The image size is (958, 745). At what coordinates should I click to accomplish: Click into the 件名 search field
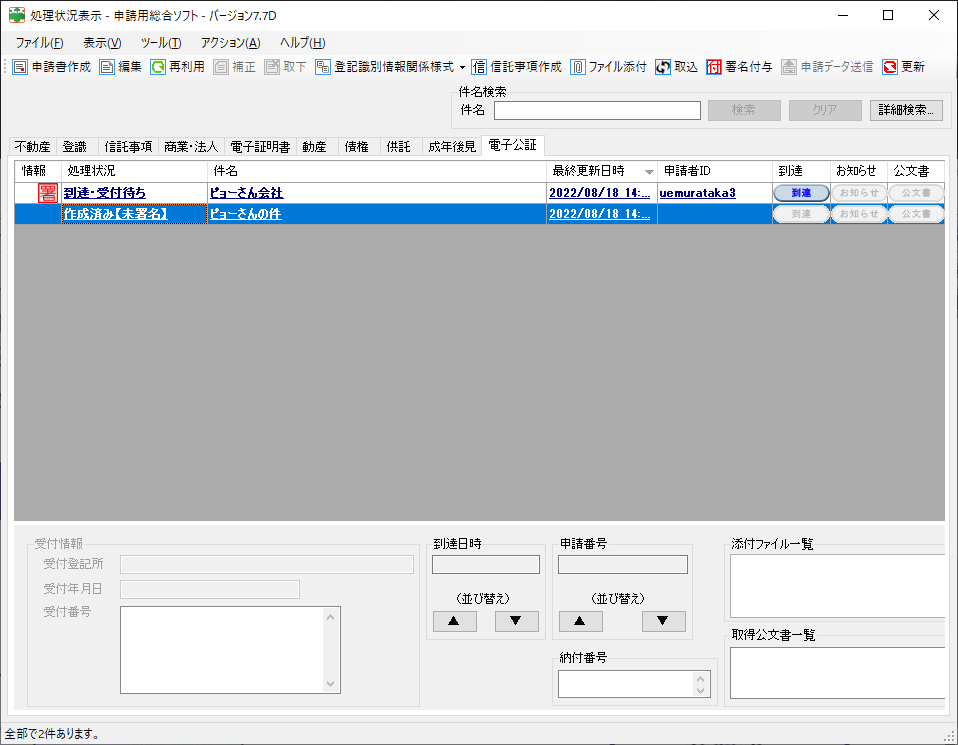click(597, 111)
